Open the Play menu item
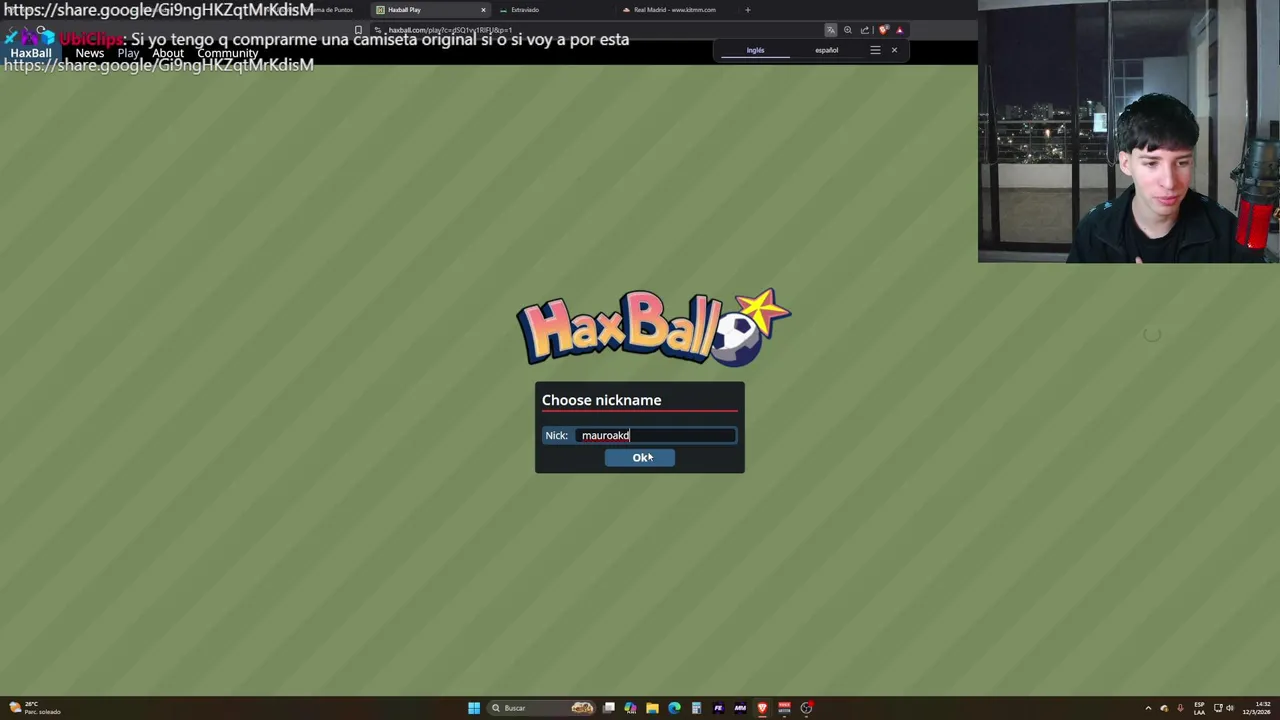1280x720 pixels. click(x=128, y=53)
